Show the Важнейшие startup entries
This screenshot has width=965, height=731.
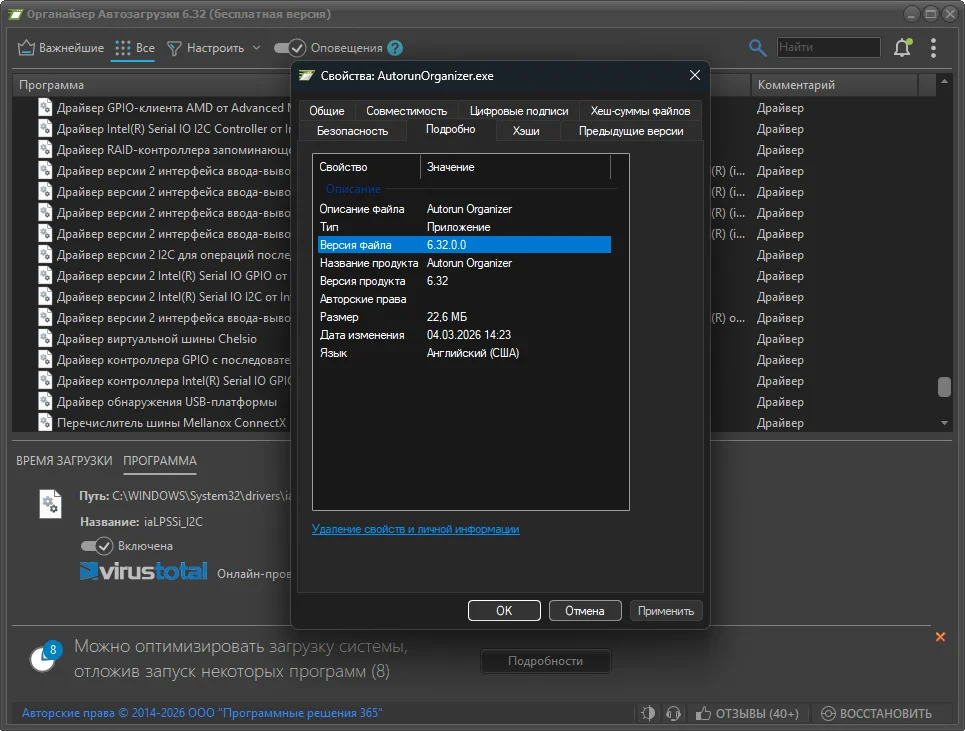(x=61, y=48)
